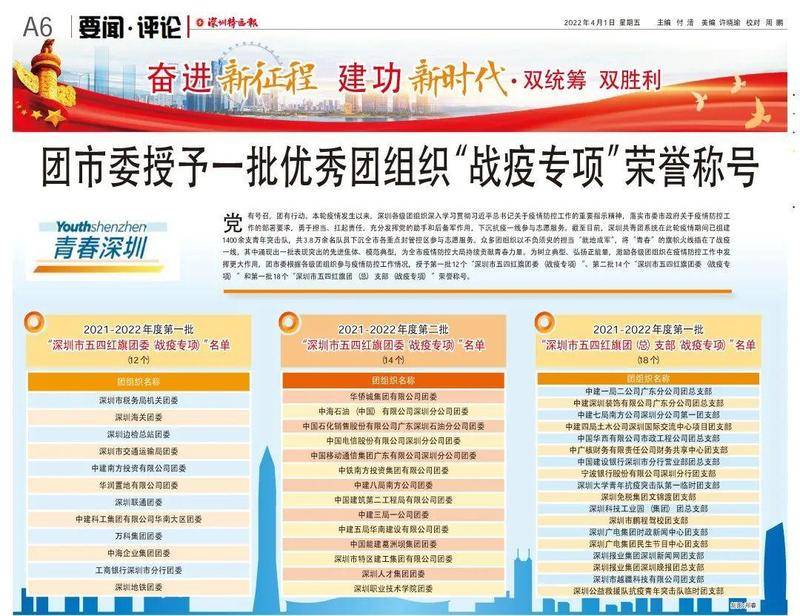800x616 pixels.
Task: Click the credit "美编 许晓瑜"
Action: tap(720, 22)
